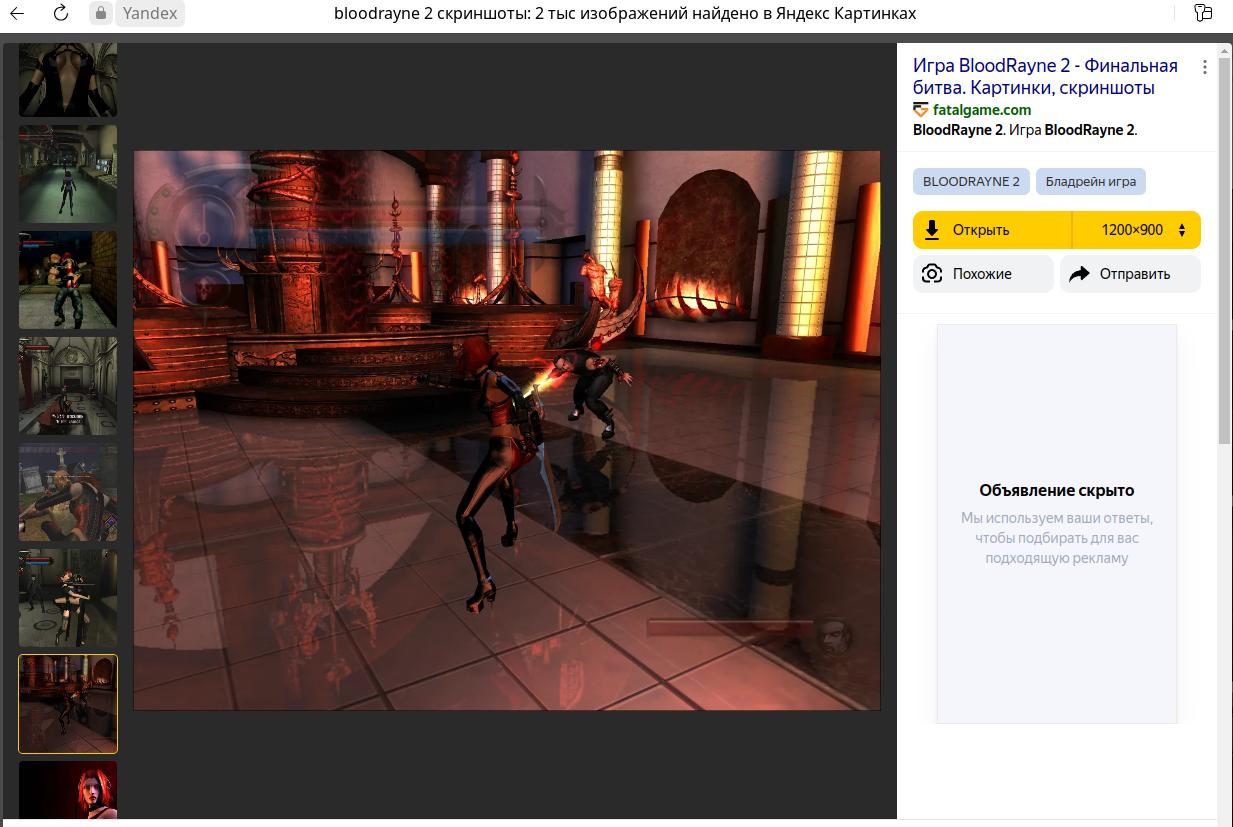Screen dimensions: 1233x827
Task: Select the top thumbnail showing a black outfit
Action: 68,80
